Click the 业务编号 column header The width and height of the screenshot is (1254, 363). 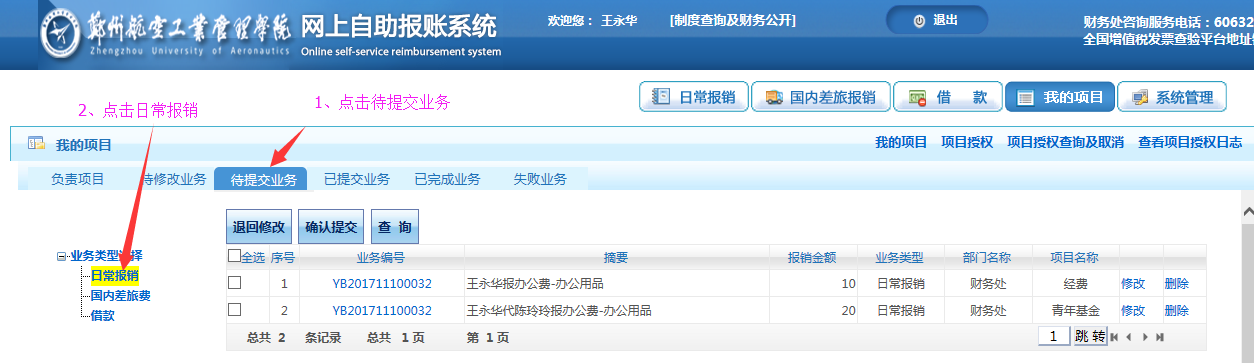[x=381, y=257]
